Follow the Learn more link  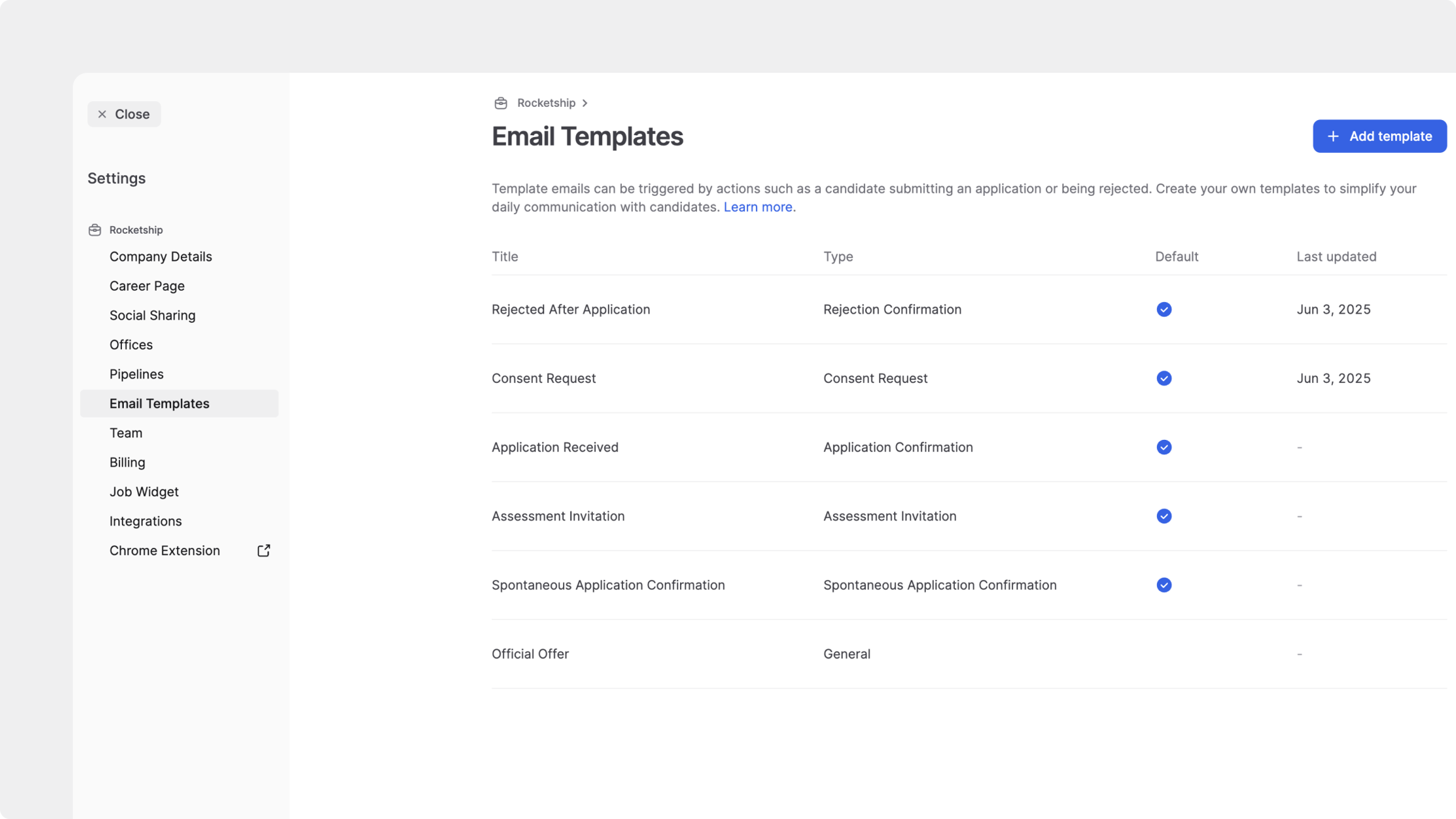click(x=758, y=207)
